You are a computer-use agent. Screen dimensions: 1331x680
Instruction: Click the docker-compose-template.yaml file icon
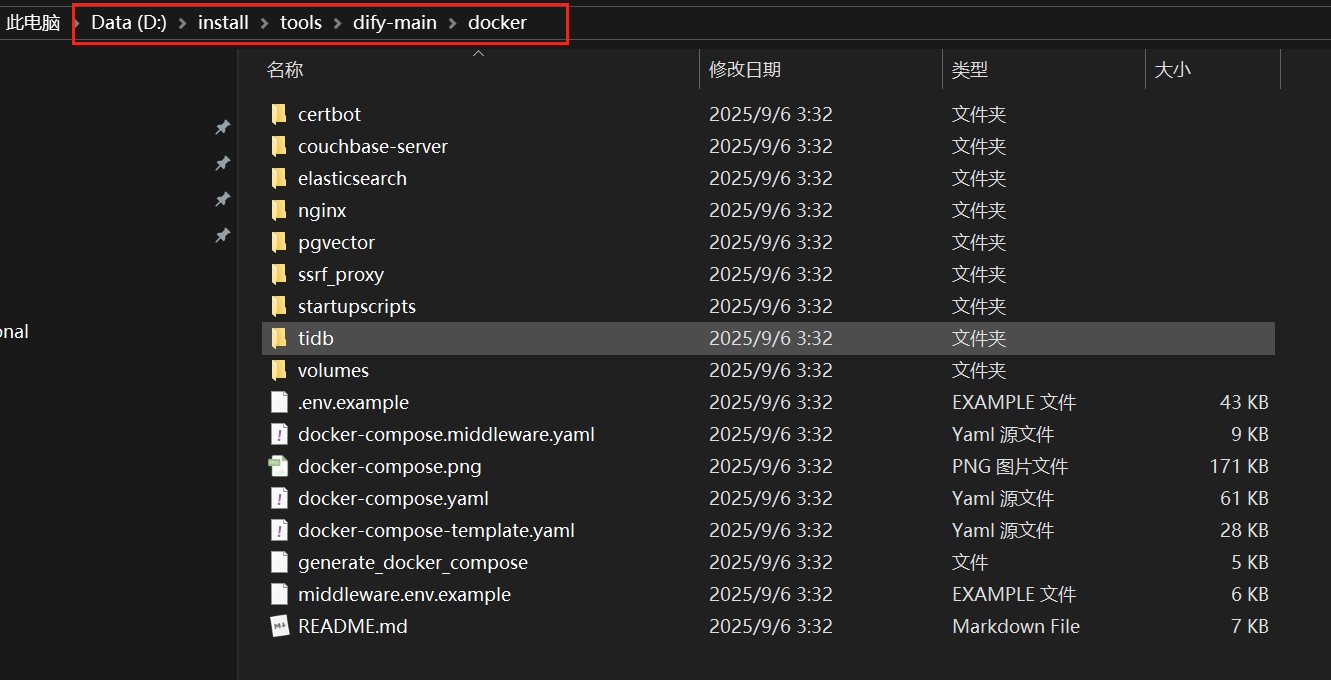(x=279, y=530)
